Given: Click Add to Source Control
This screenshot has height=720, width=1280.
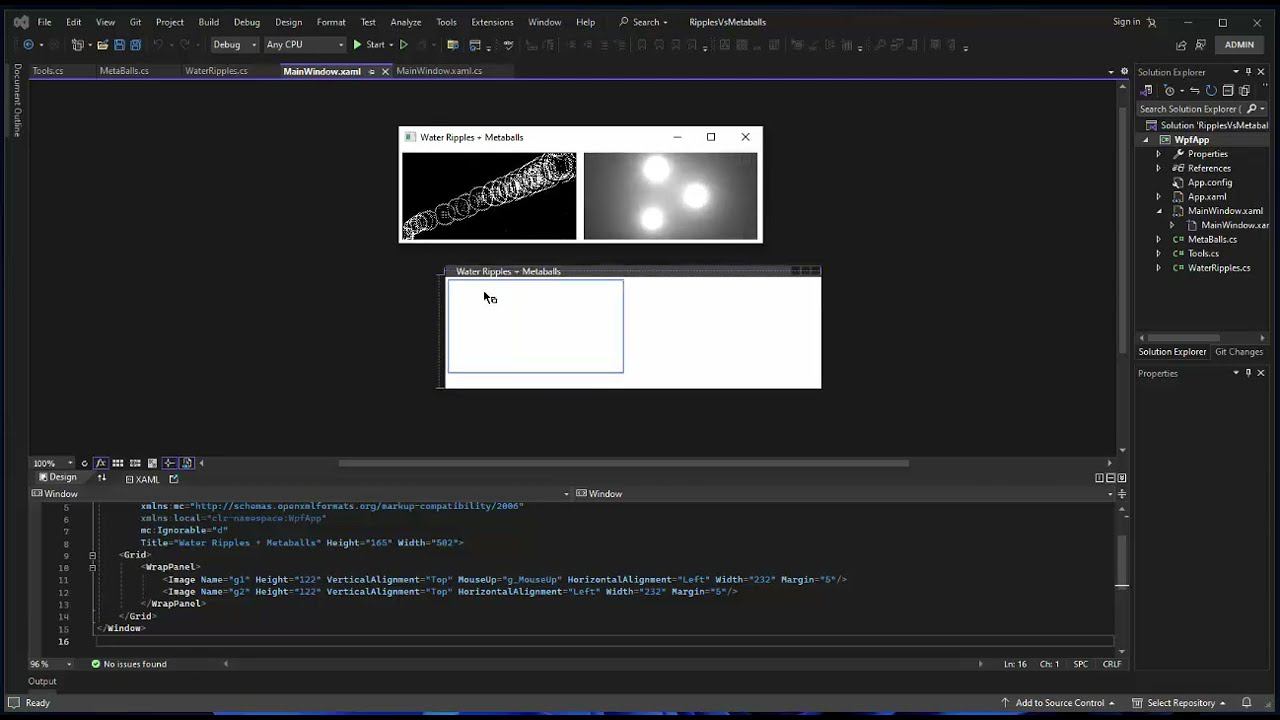Looking at the screenshot, I should [x=1058, y=703].
